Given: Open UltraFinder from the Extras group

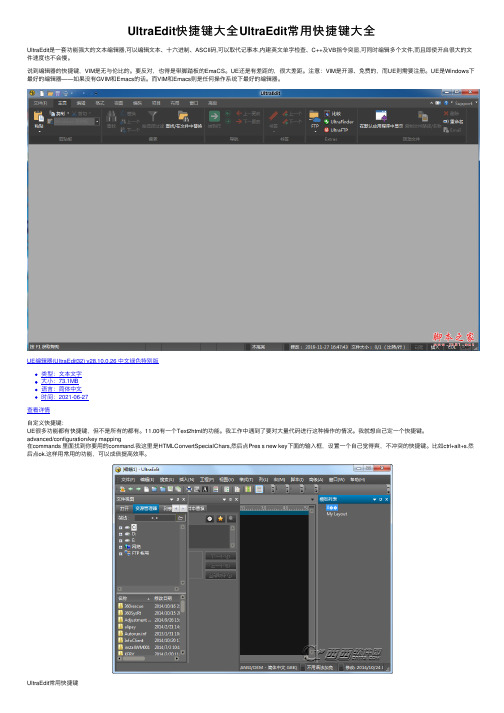Looking at the screenshot, I should point(338,122).
